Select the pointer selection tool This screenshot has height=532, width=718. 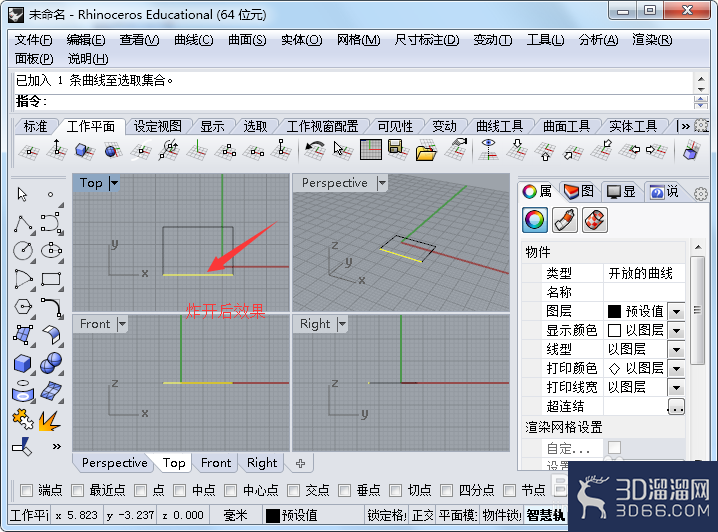pos(22,195)
